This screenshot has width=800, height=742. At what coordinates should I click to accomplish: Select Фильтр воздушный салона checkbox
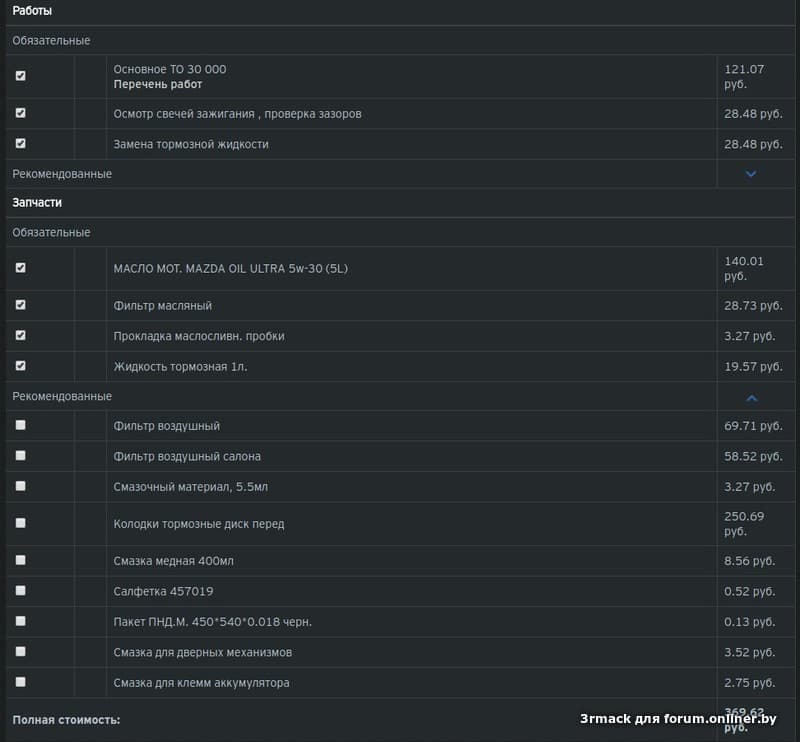click(21, 455)
